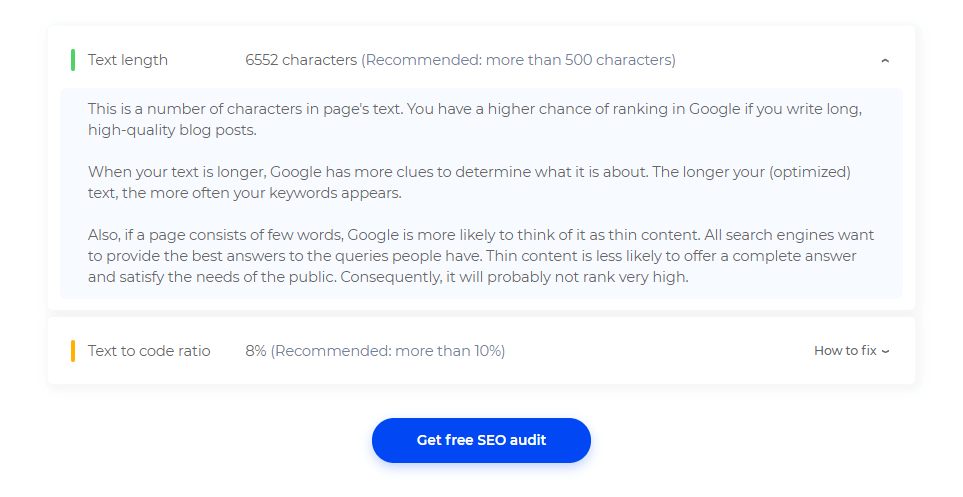Screen dimensions: 963x497
Task: Click the words '(optimized)' in the description
Action: click(x=809, y=172)
